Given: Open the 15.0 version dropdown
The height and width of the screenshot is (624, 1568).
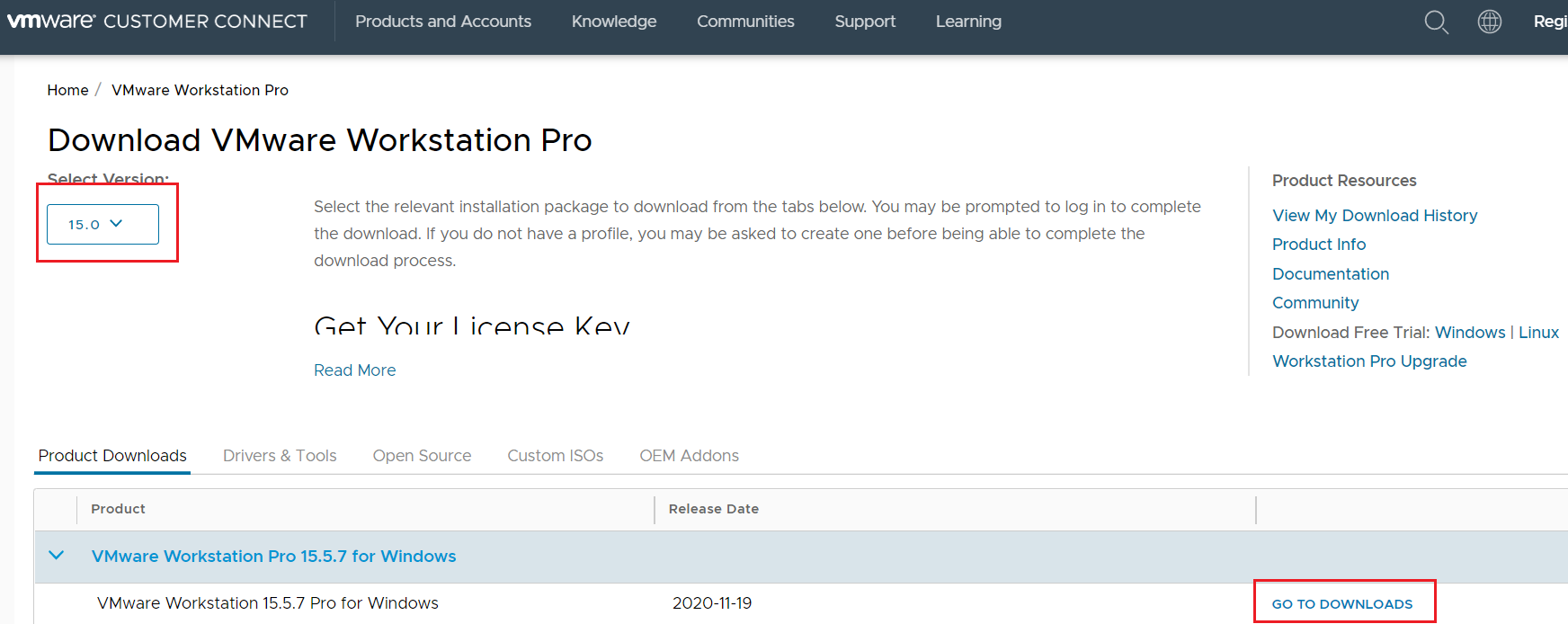Looking at the screenshot, I should tap(102, 224).
